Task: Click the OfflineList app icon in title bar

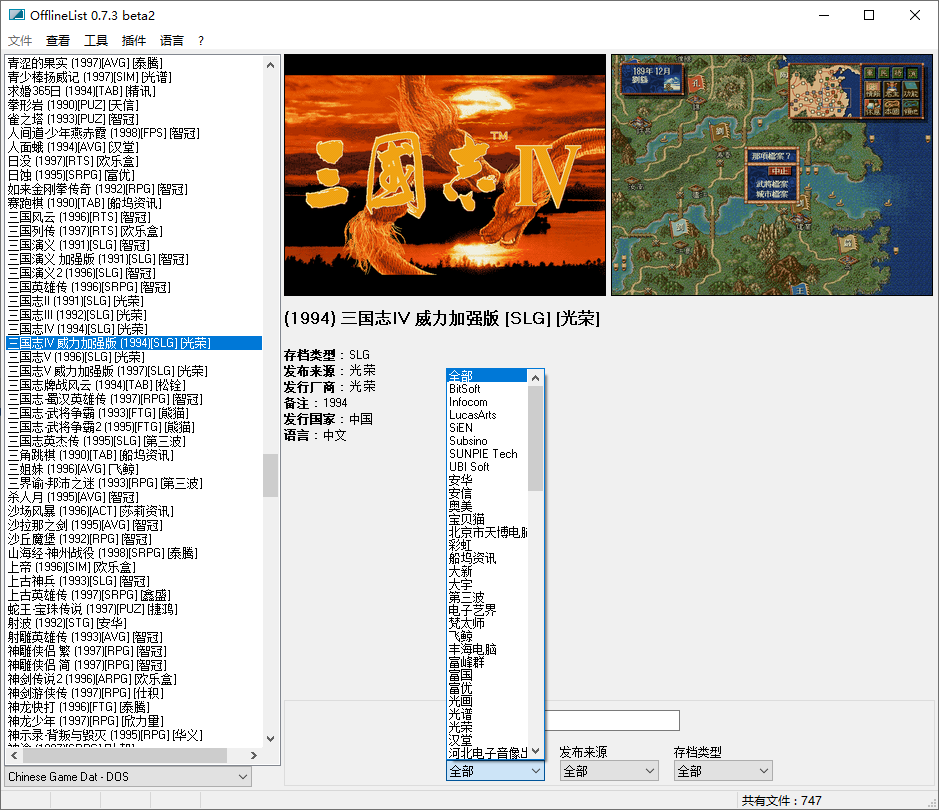Action: 17,15
